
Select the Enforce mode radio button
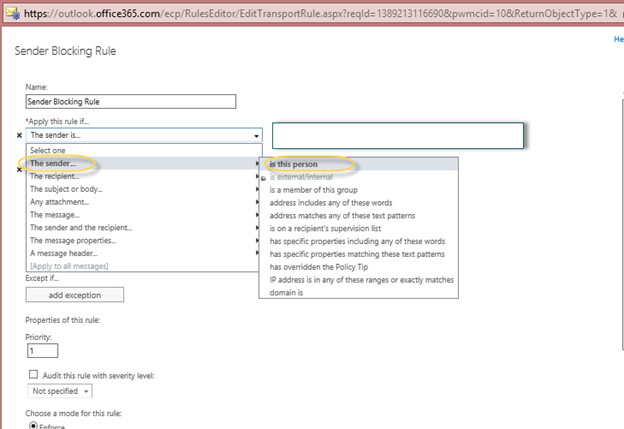pos(33,425)
